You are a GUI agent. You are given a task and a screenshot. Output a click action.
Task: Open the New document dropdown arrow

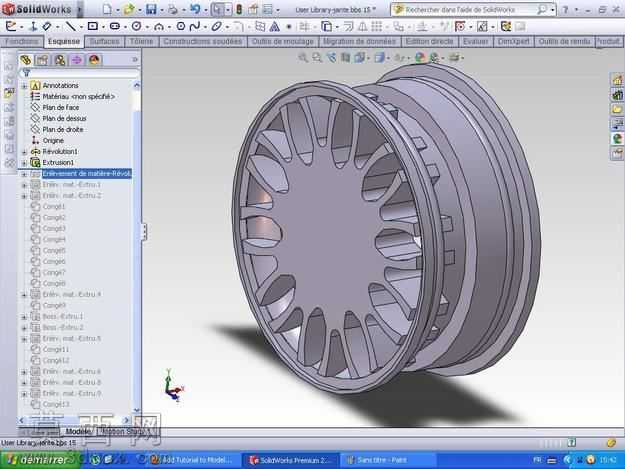117,10
